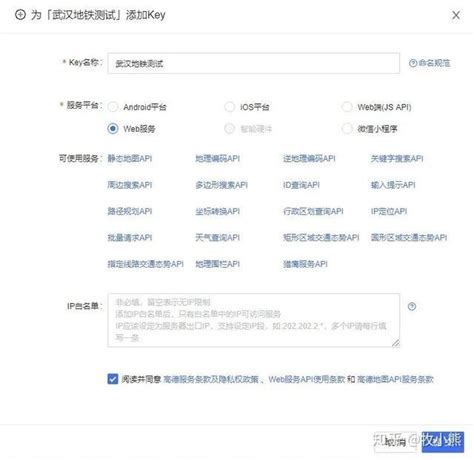Click the help icon beside IP白名单
The image size is (474, 460).
[x=412, y=306]
